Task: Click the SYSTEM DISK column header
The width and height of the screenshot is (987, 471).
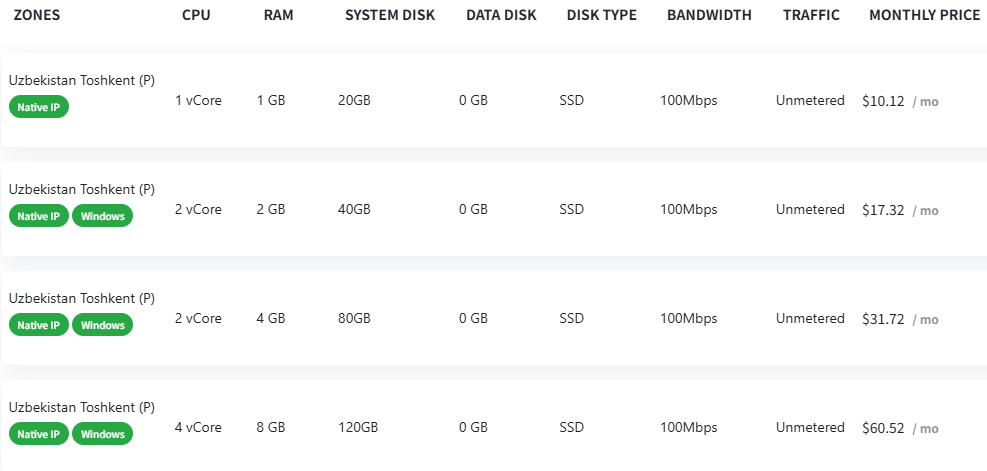Action: coord(390,16)
